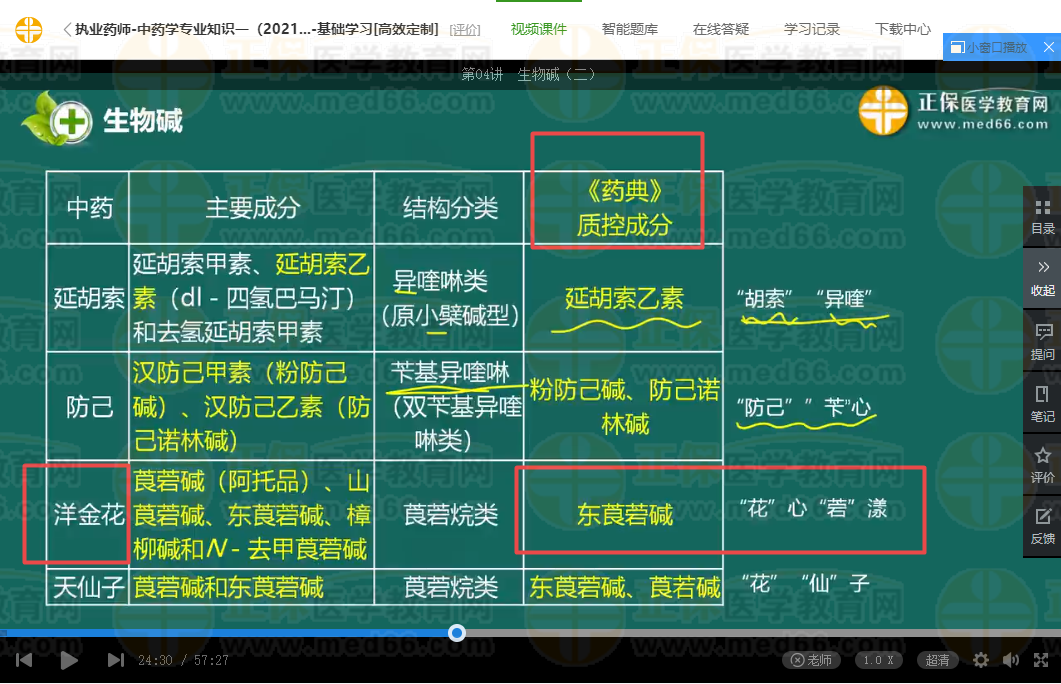Screen dimensions: 1061x684
Task: Mute the video volume
Action: coord(1011,660)
